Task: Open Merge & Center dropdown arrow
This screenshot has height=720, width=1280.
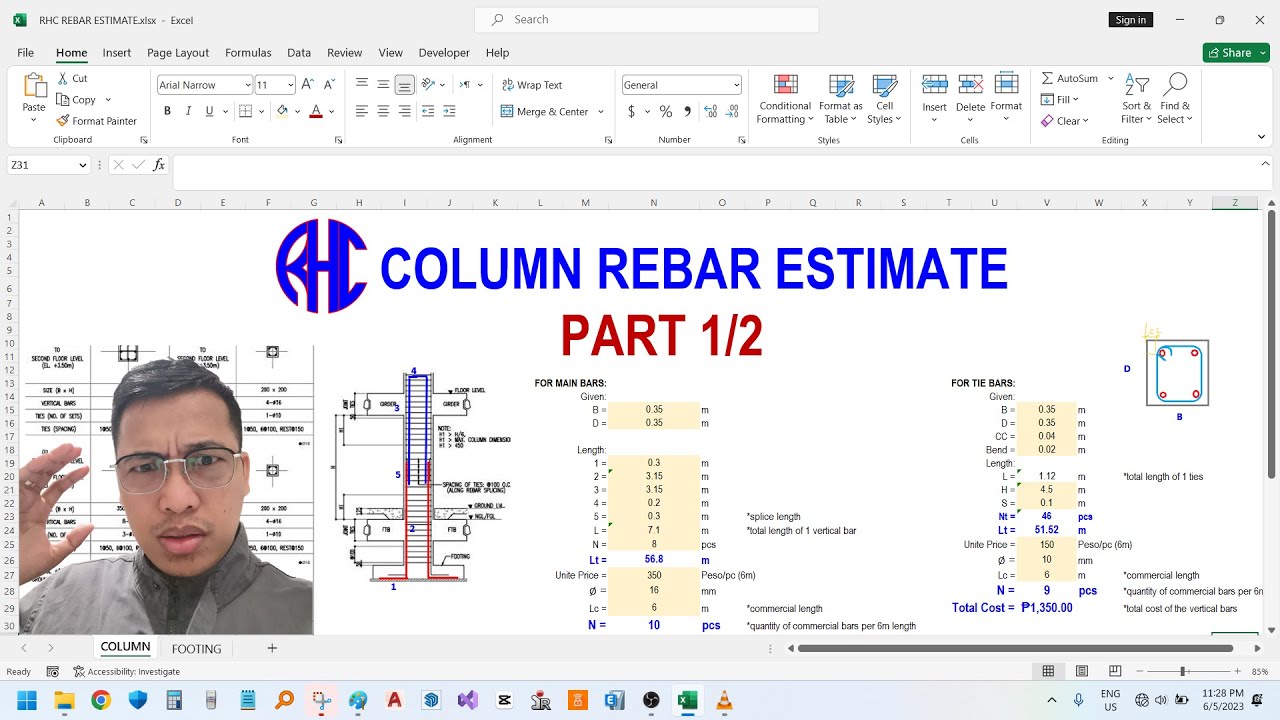Action: click(601, 111)
